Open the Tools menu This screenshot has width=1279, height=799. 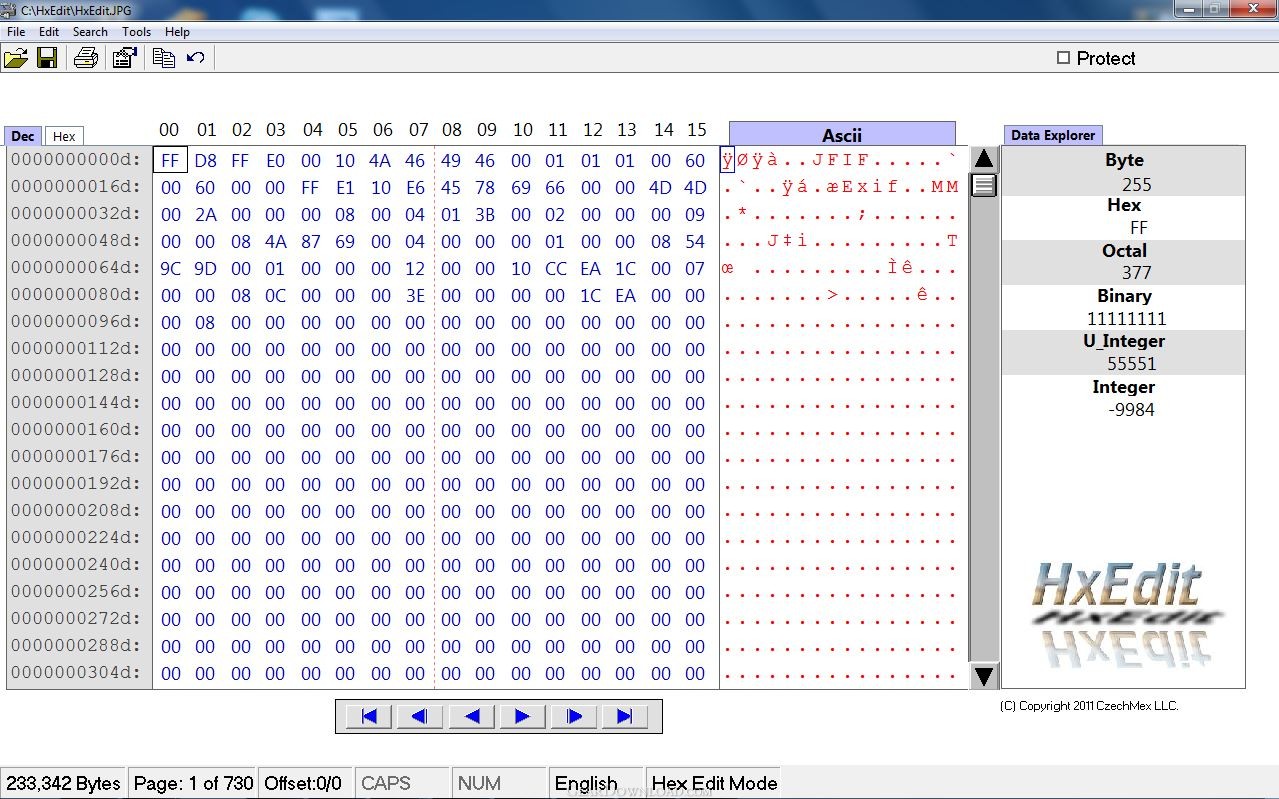tap(136, 32)
